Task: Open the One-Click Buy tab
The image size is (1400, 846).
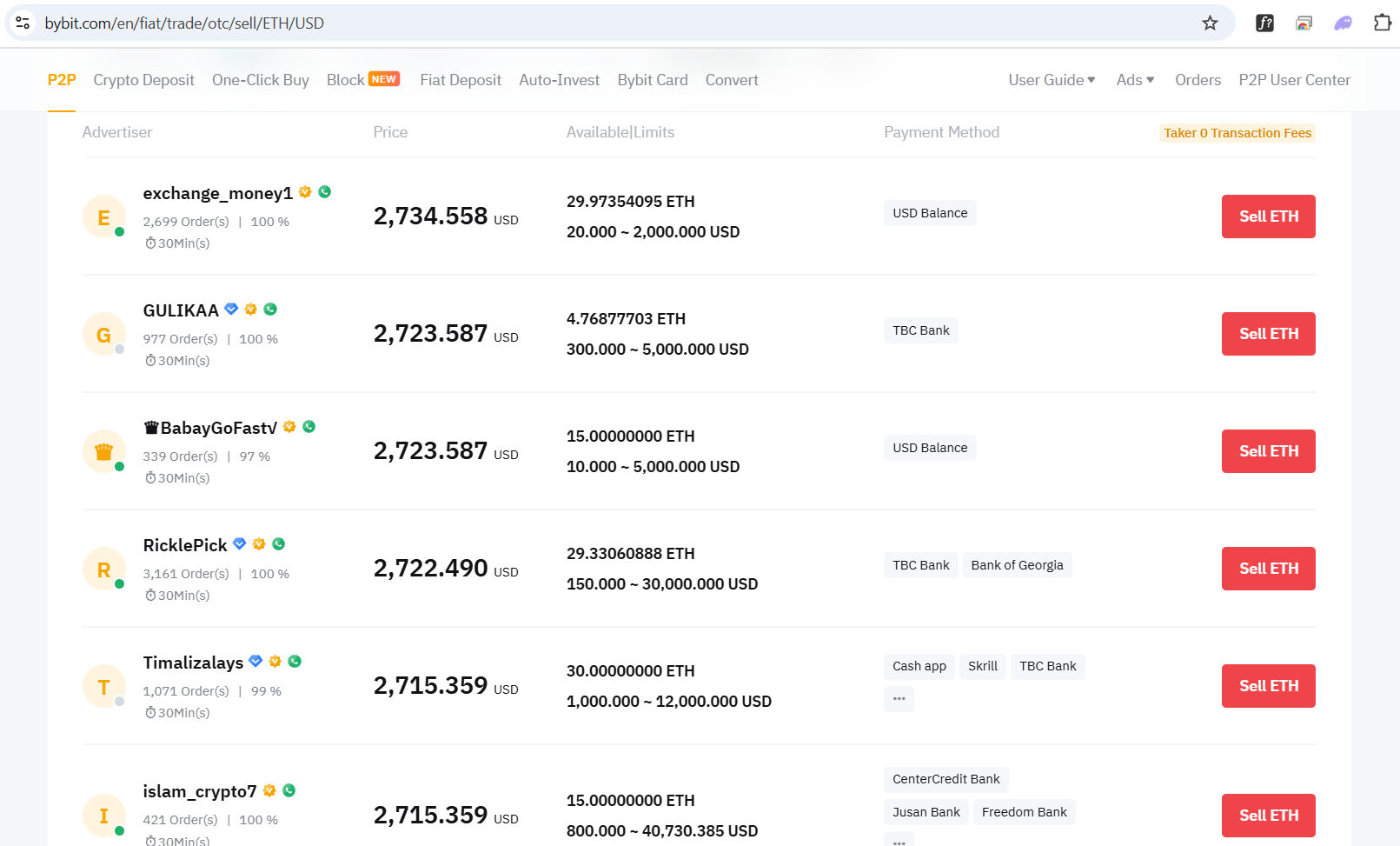Action: 261,80
